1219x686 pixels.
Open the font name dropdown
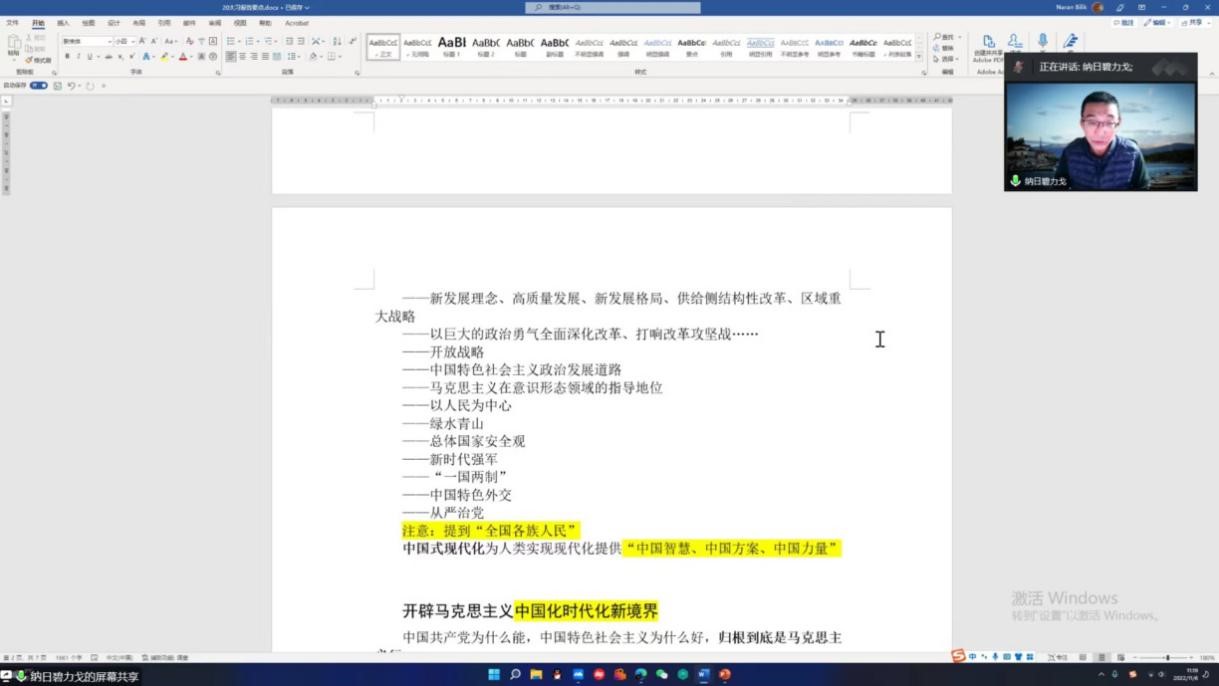click(87, 41)
